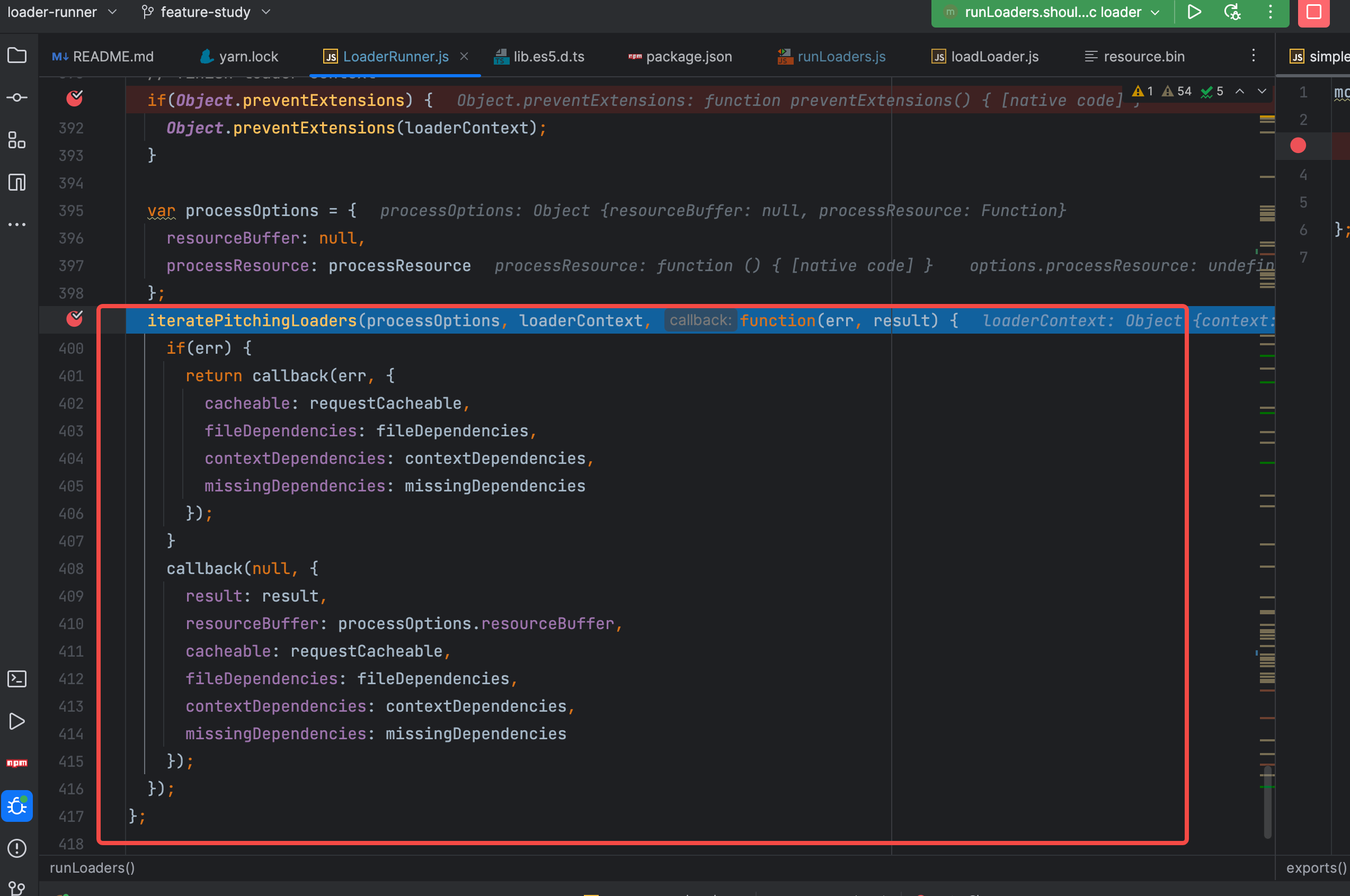Jump to the next highlighted error arrow

[1262, 92]
